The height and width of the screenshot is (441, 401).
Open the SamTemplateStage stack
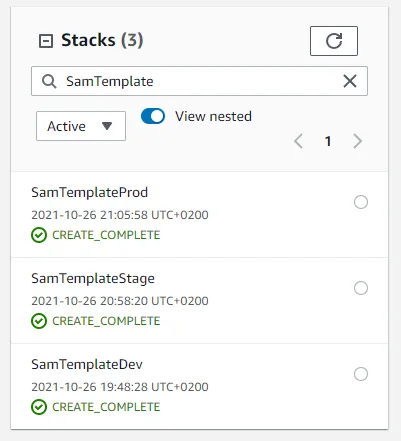click(93, 279)
